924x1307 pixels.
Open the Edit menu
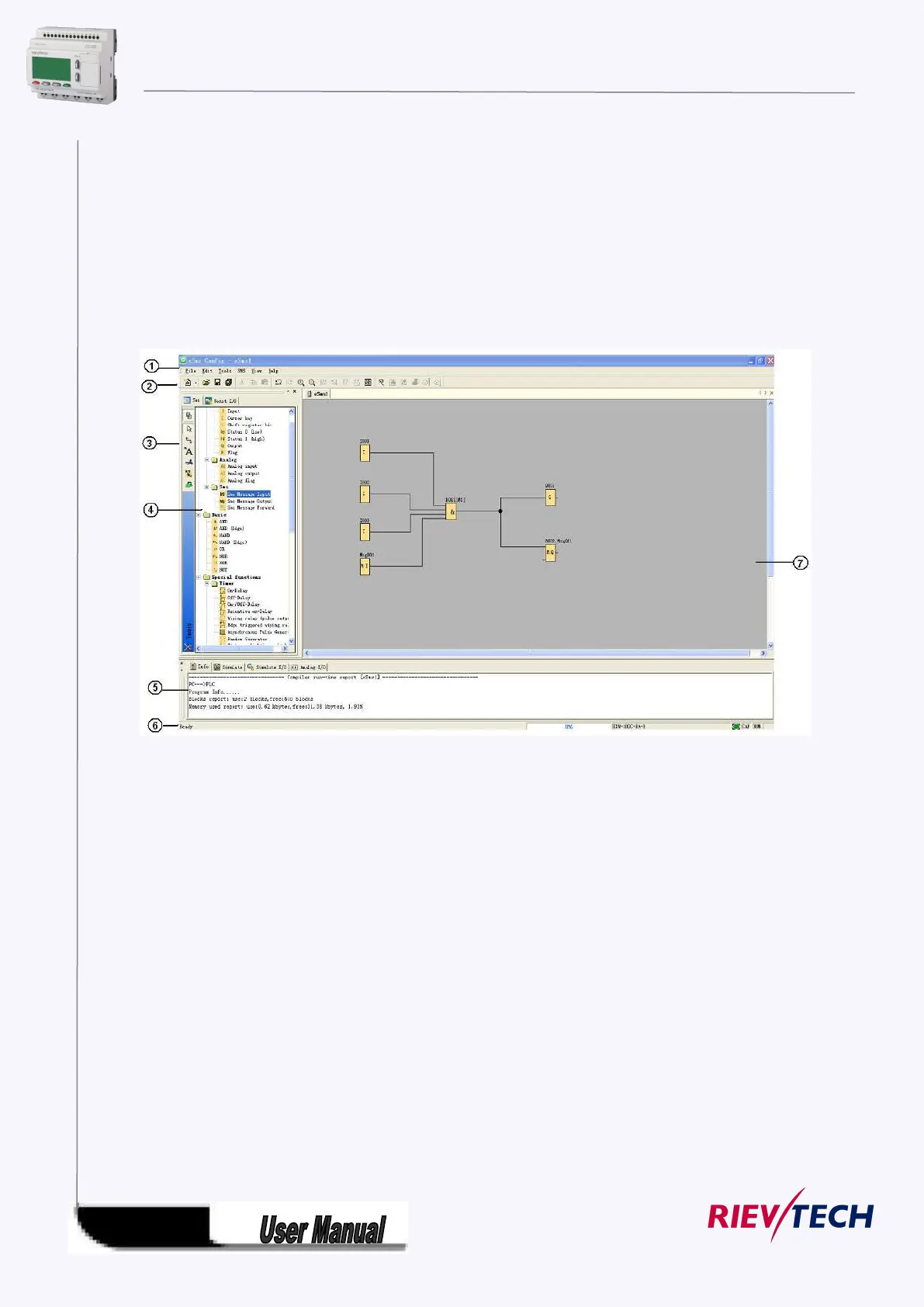click(x=207, y=371)
